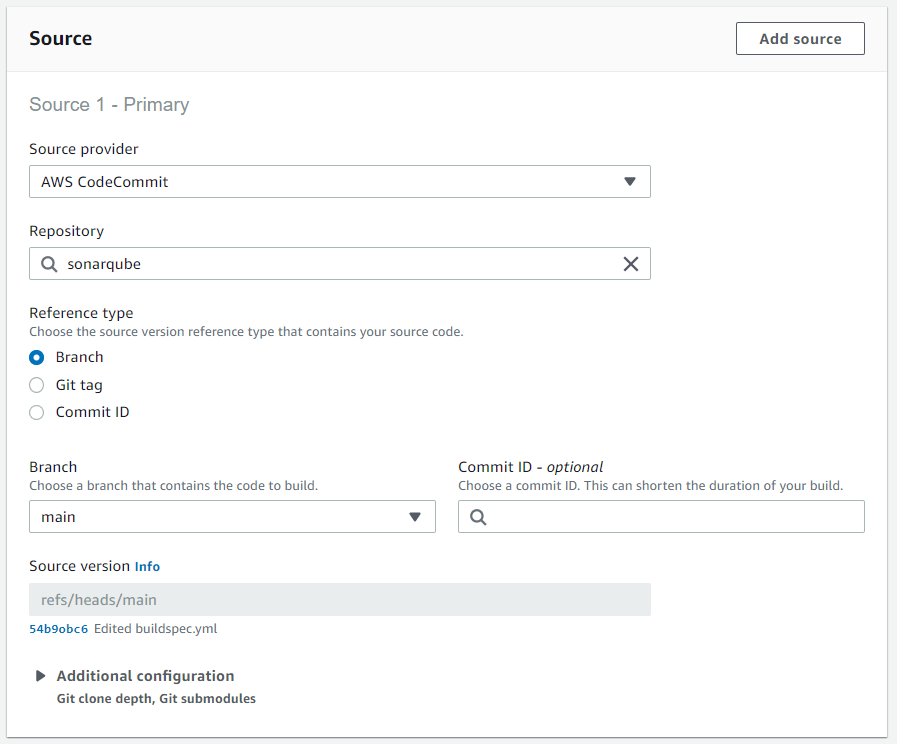Screen dimensions: 897x744
Task: Select the Git tag reference type
Action: [36, 385]
